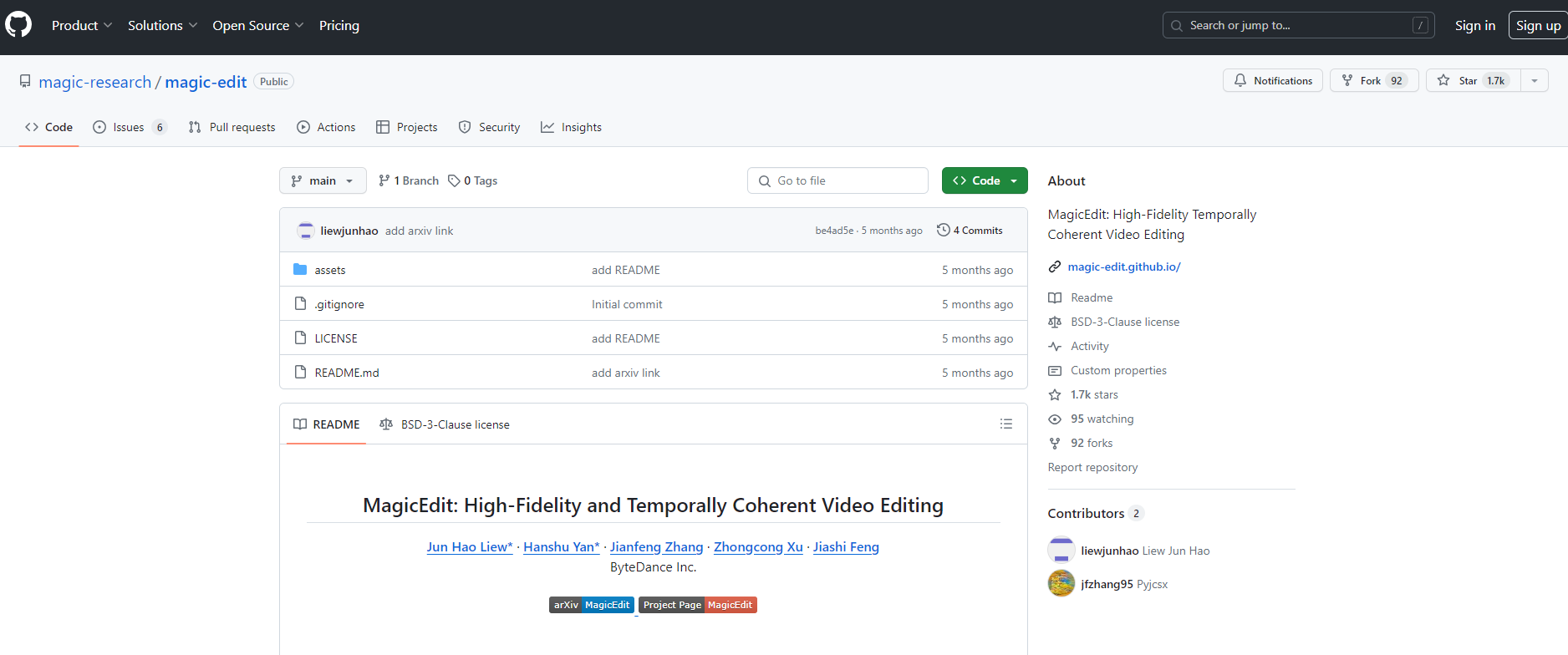Image resolution: width=1568 pixels, height=655 pixels.
Task: Click the Notifications bell button
Action: coord(1273,80)
